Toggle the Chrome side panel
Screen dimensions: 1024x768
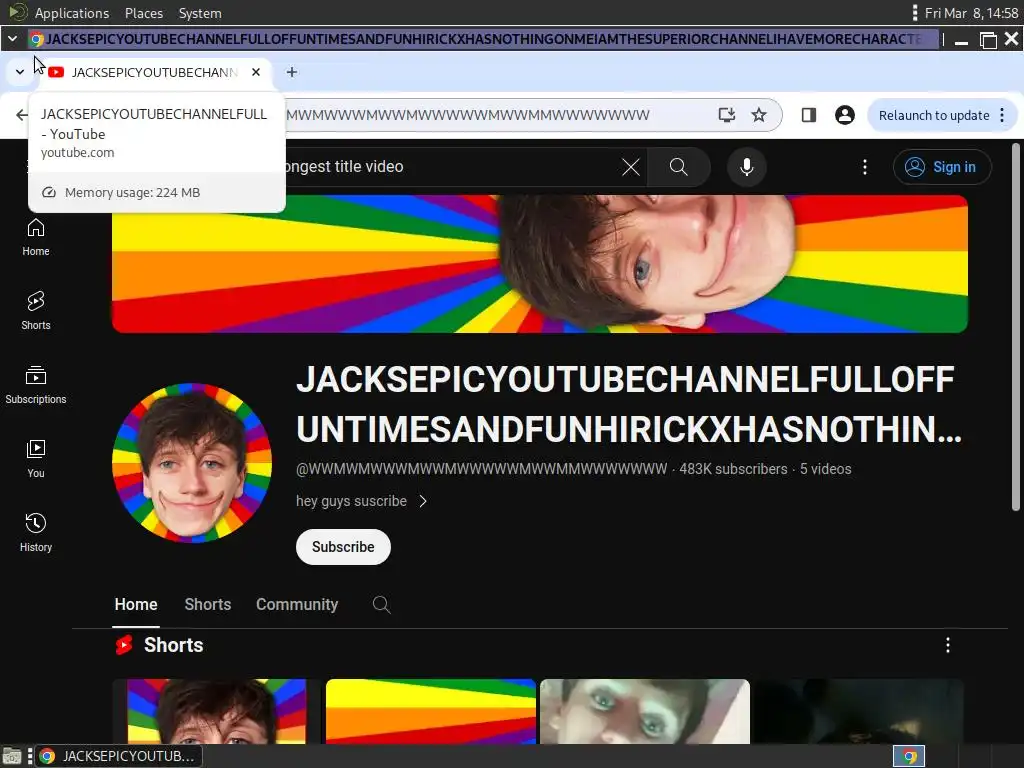(808, 115)
